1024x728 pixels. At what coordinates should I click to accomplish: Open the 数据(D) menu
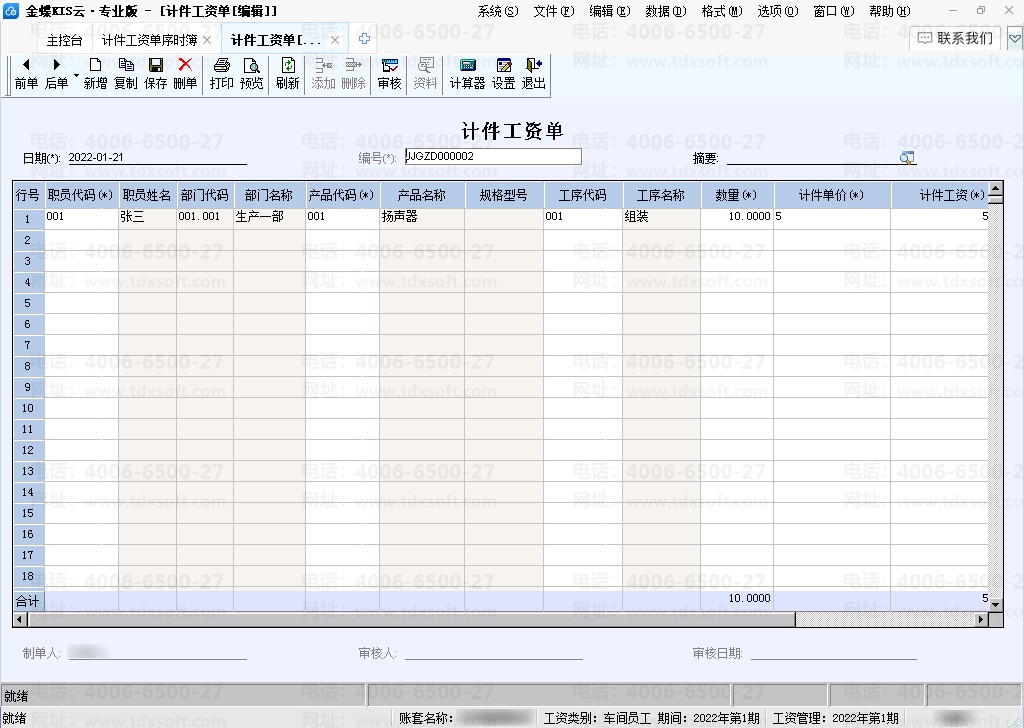665,11
